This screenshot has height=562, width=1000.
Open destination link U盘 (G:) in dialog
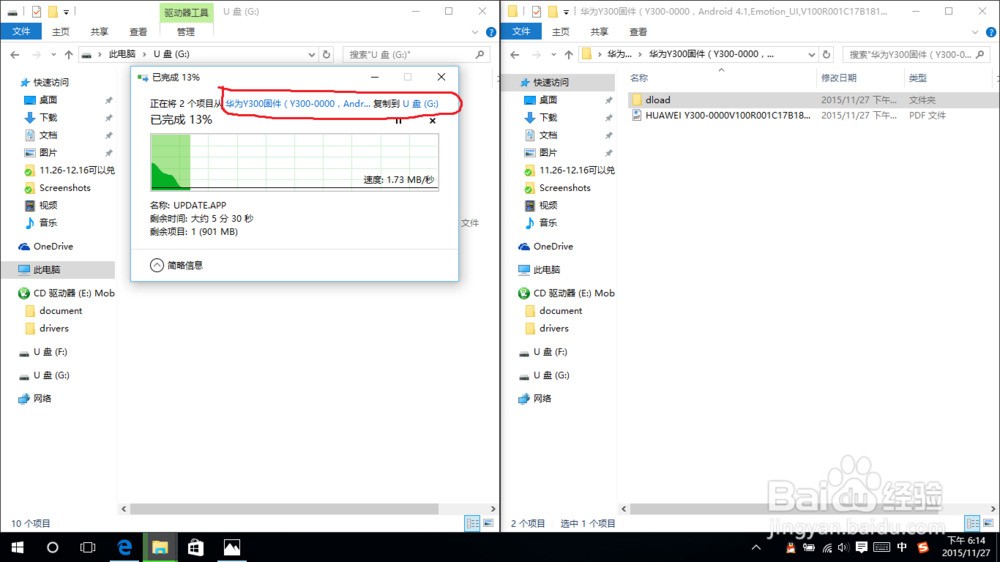click(x=420, y=103)
